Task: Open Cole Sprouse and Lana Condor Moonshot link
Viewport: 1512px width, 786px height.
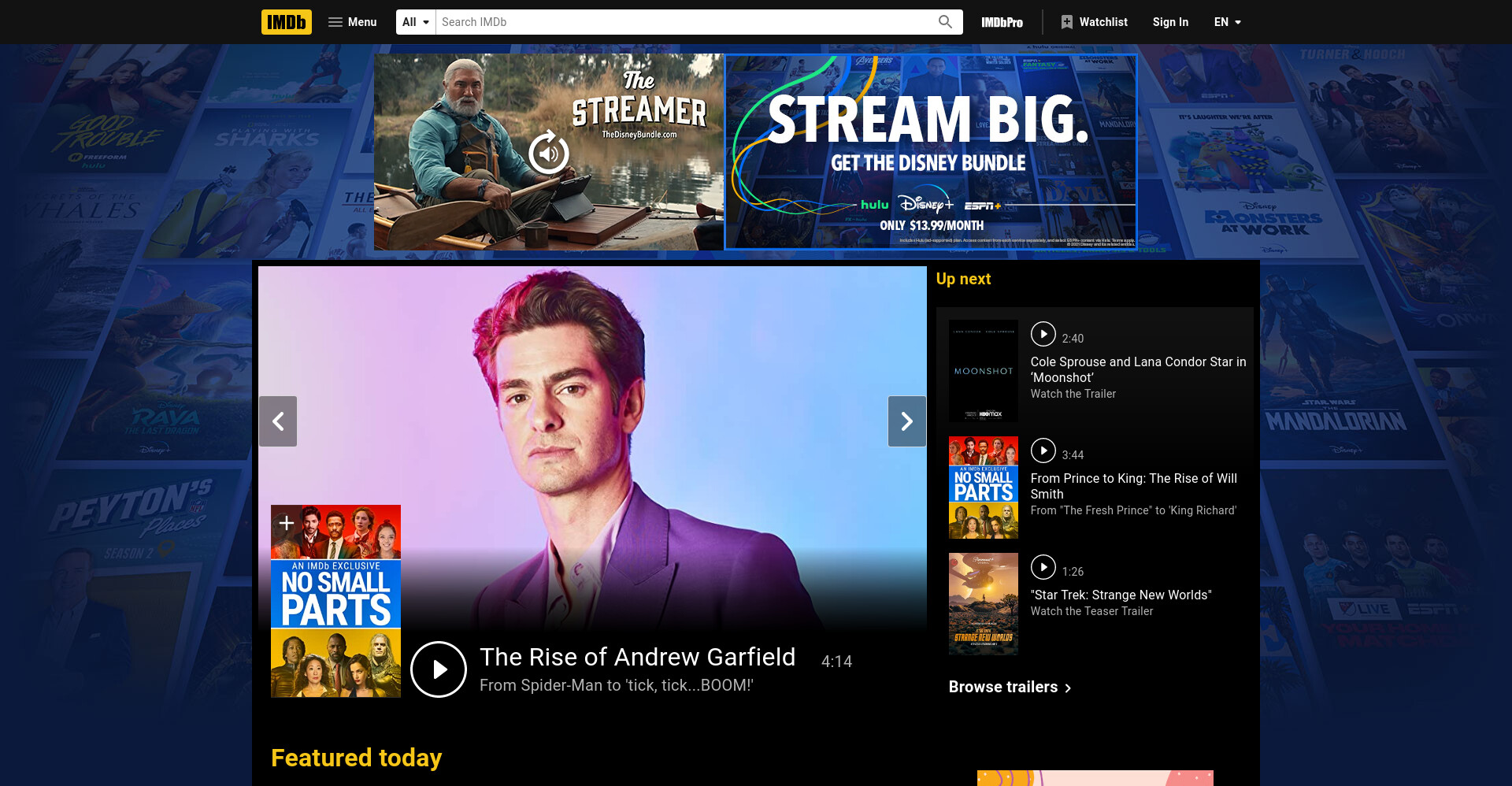Action: [x=1138, y=369]
